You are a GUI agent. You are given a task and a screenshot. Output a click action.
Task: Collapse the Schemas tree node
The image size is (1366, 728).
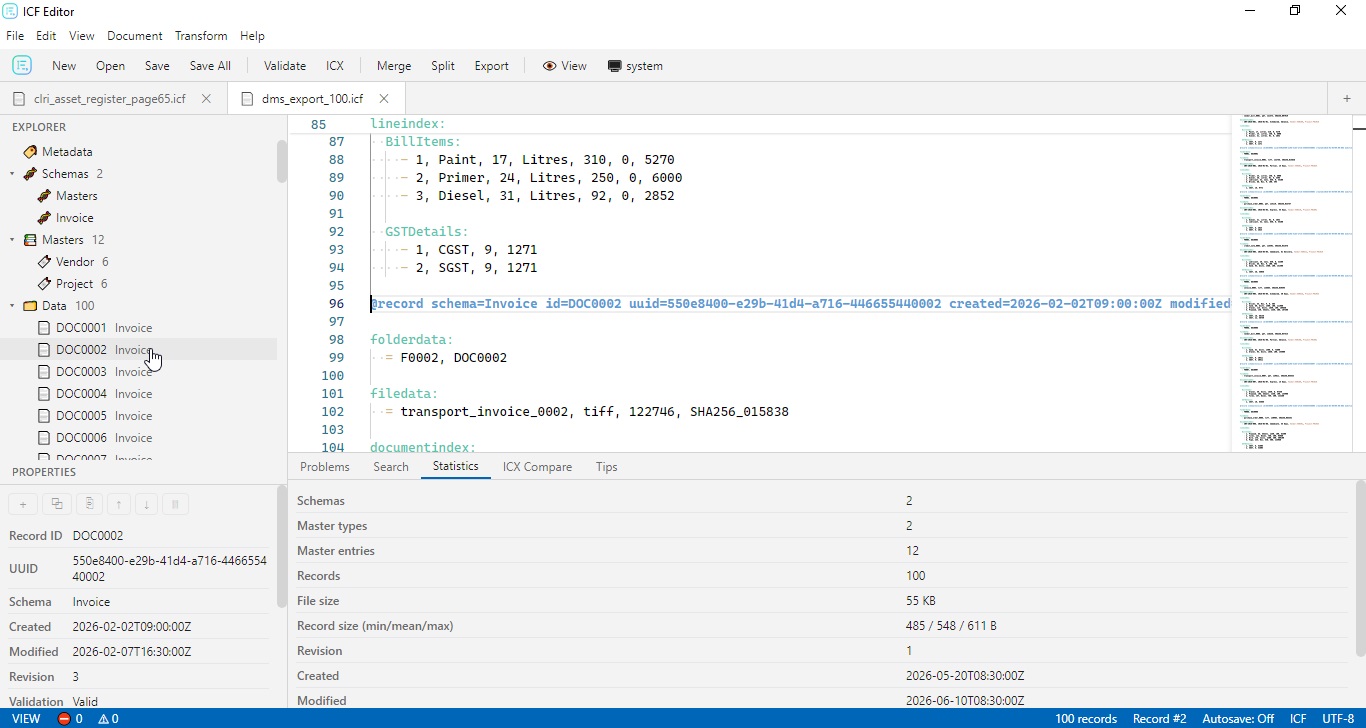click(x=12, y=174)
